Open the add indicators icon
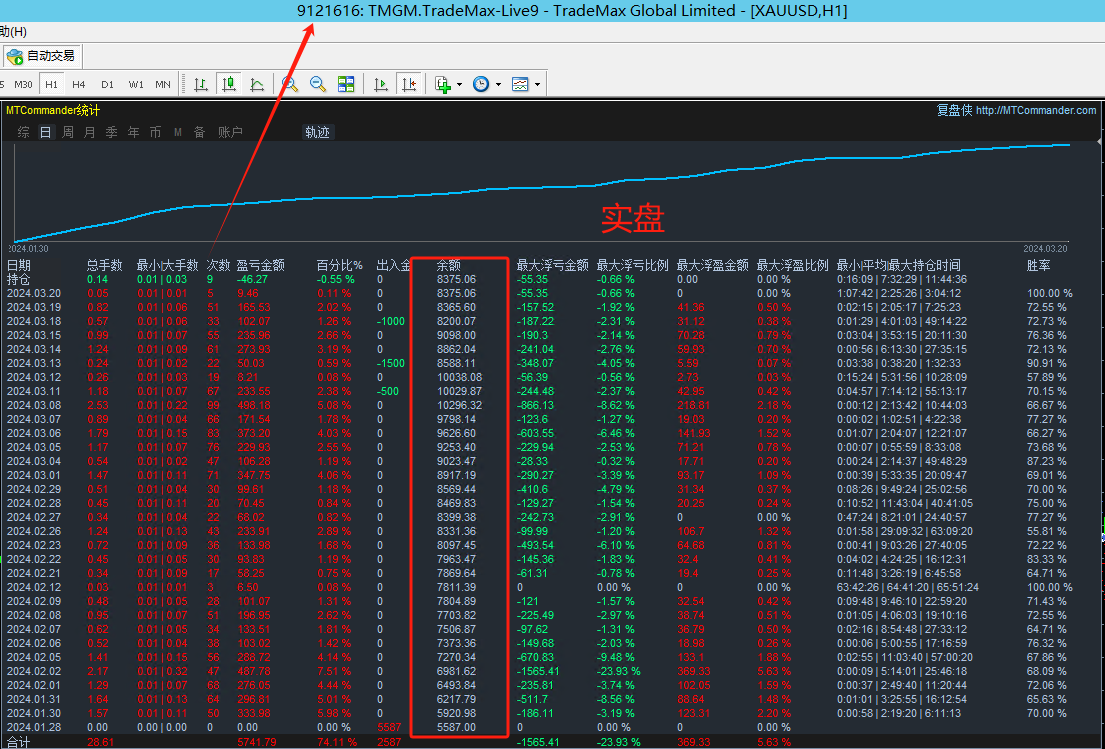This screenshot has width=1105, height=749. pos(443,85)
